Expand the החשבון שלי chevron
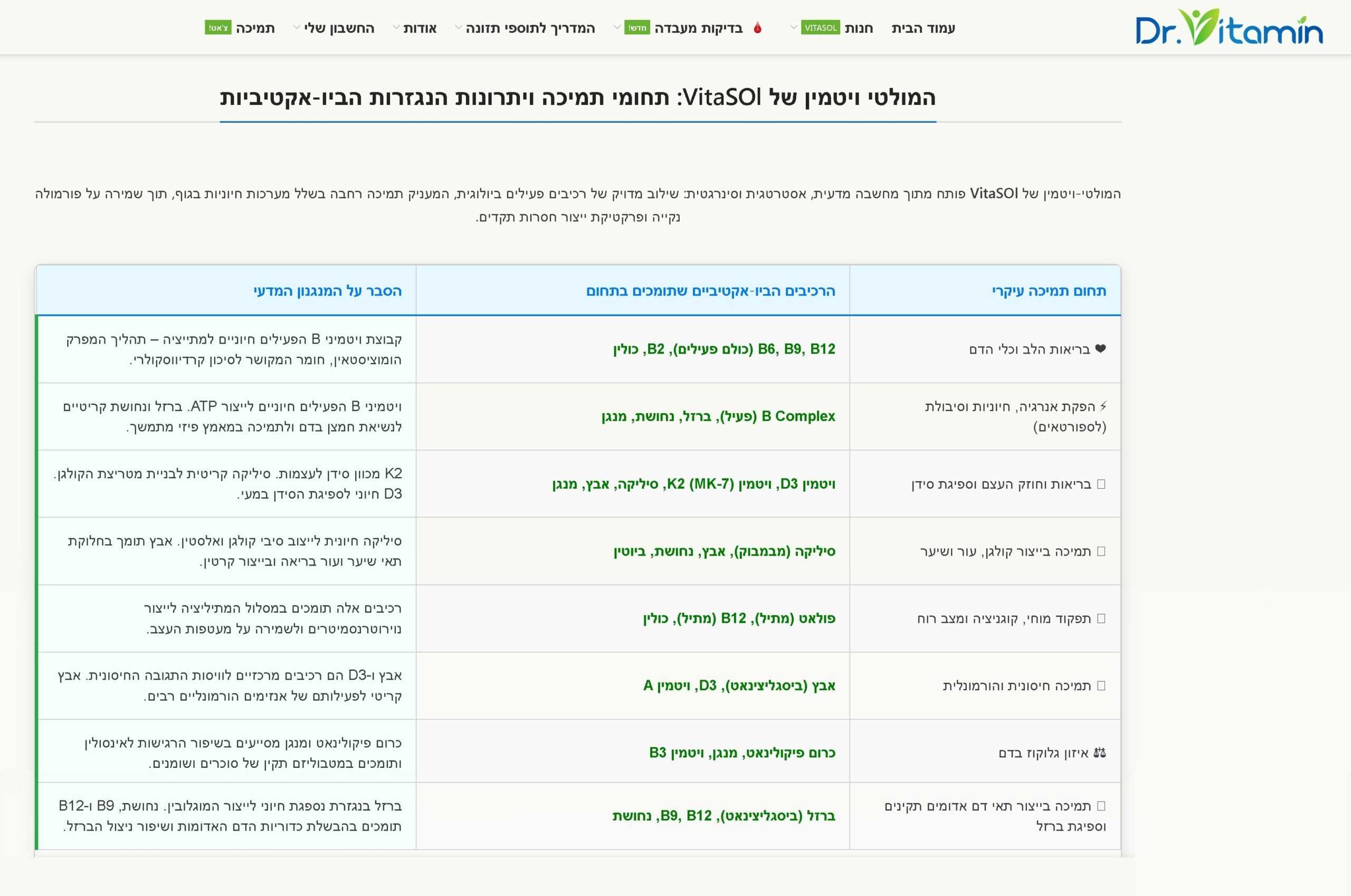The height and width of the screenshot is (896, 1351). coord(296,27)
